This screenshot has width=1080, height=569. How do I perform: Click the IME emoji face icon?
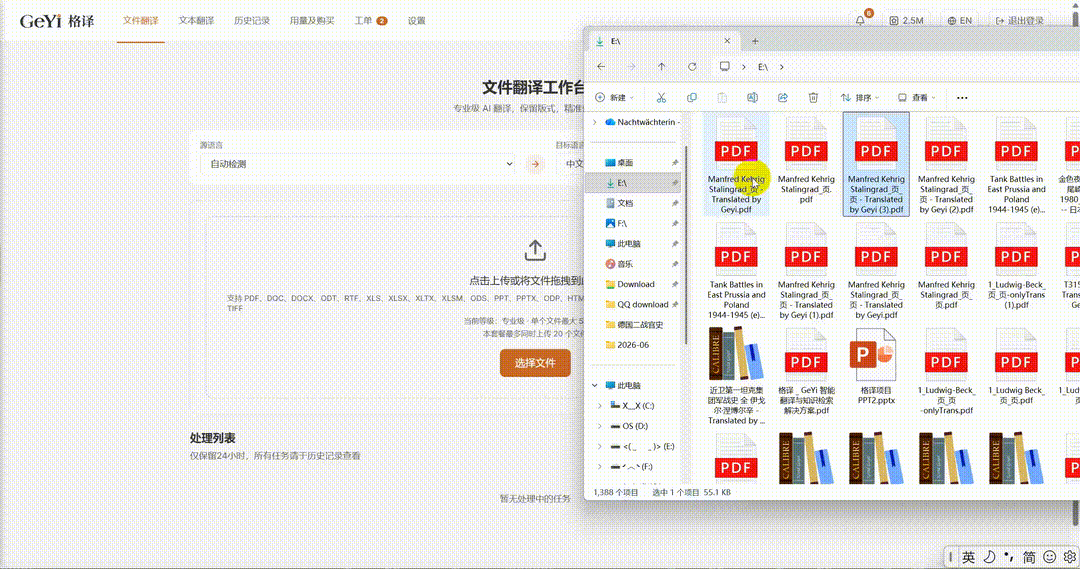click(1050, 557)
